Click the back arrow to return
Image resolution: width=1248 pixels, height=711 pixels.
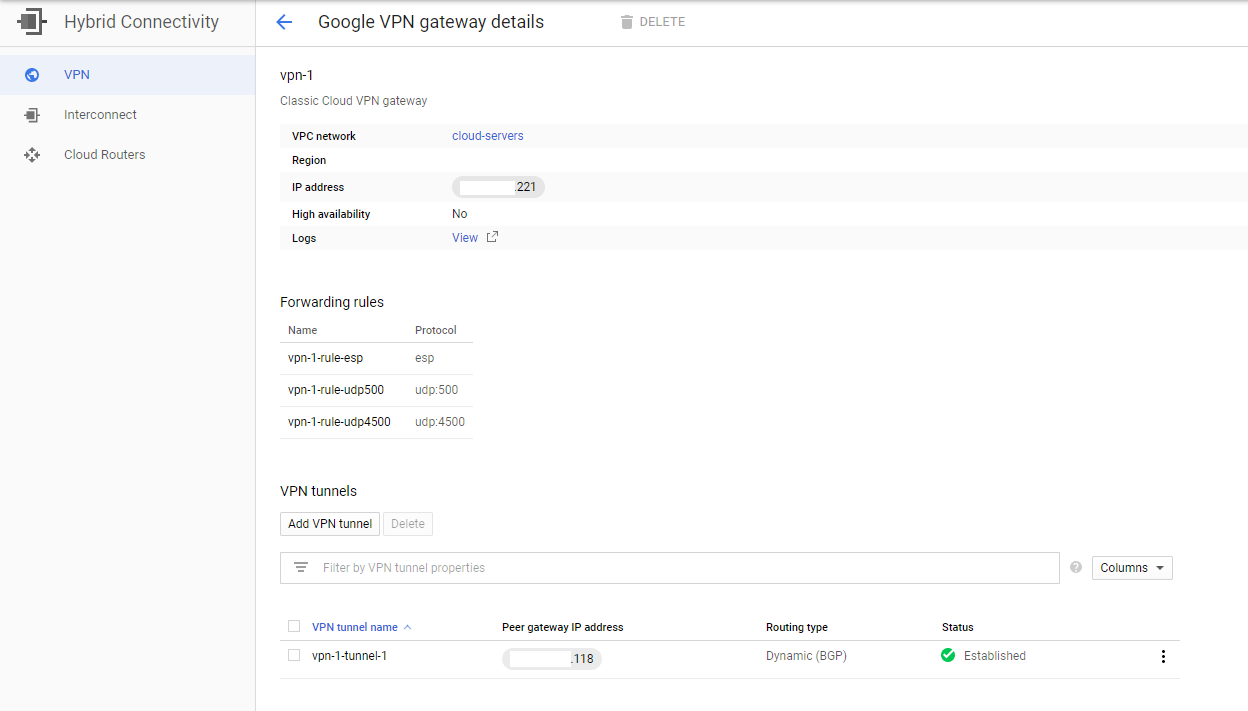point(284,21)
